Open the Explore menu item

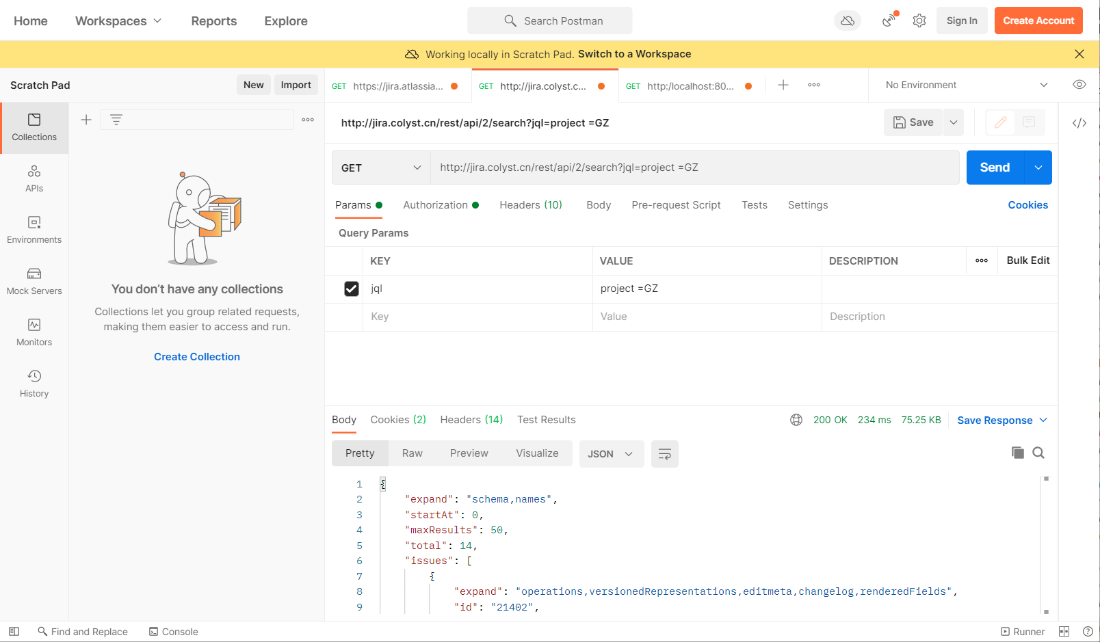[x=286, y=21]
